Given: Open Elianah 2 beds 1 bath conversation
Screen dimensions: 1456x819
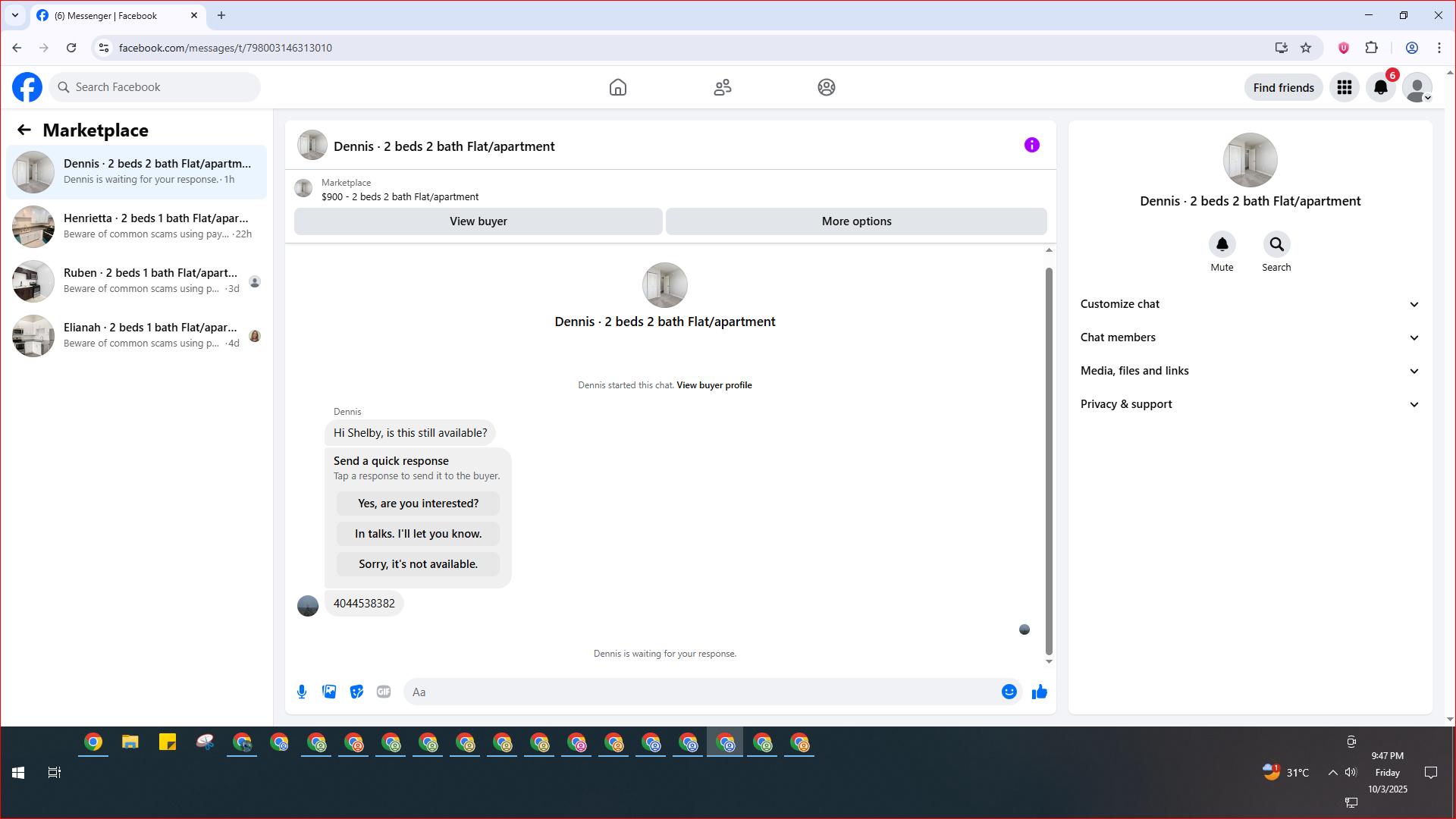Looking at the screenshot, I should 136,336.
